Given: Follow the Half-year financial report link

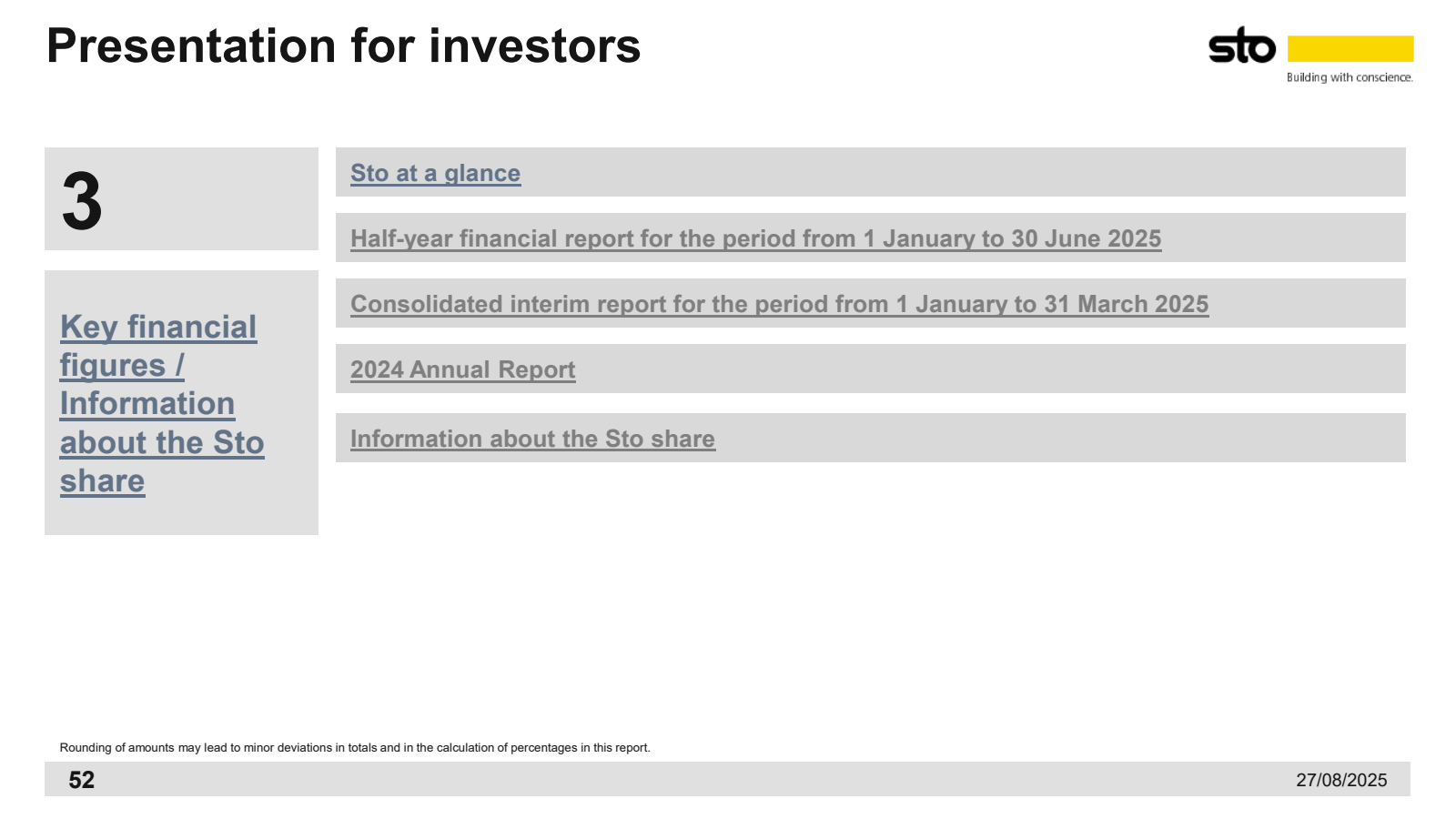Looking at the screenshot, I should point(755,238).
